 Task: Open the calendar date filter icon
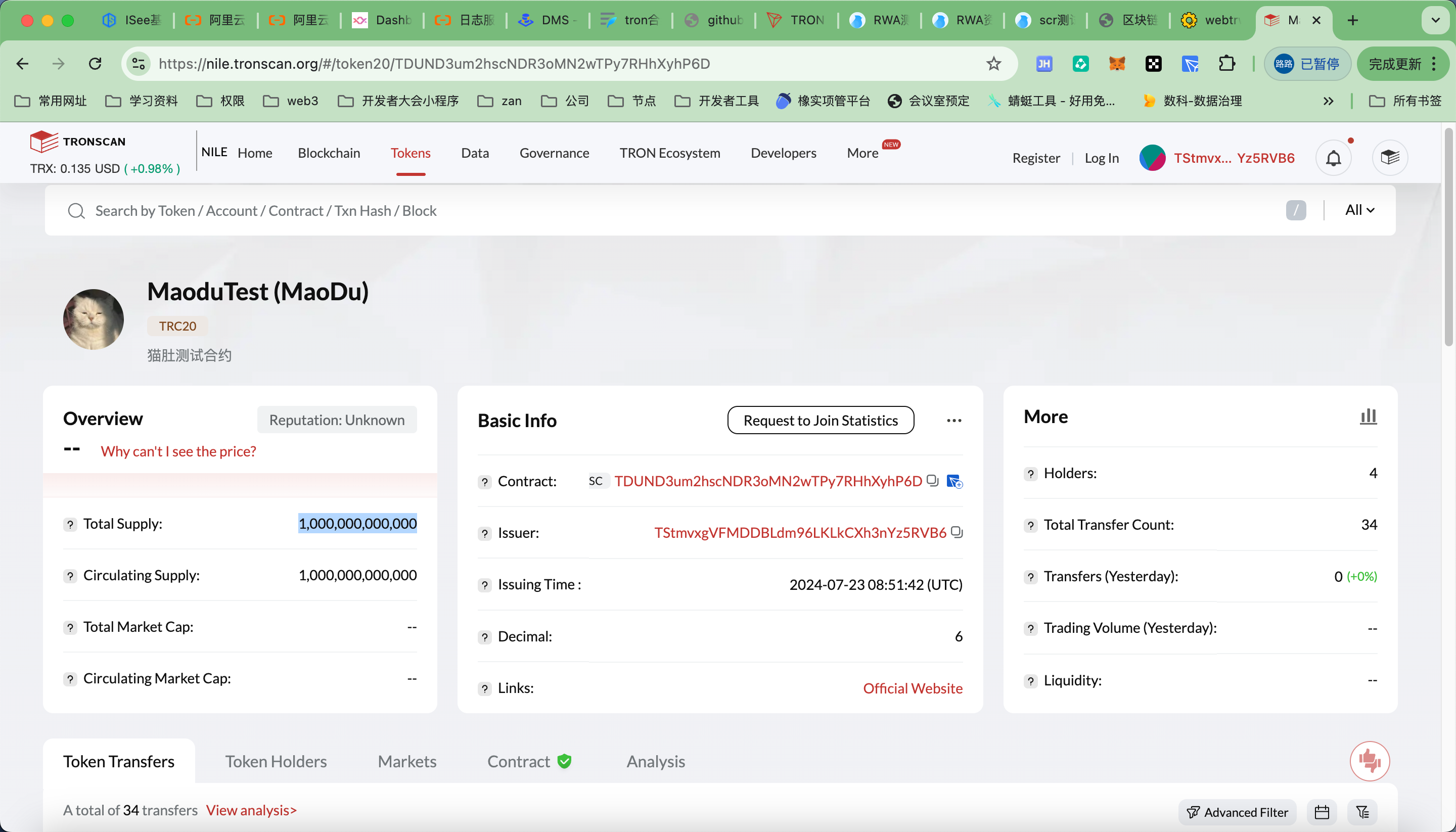pos(1322,812)
